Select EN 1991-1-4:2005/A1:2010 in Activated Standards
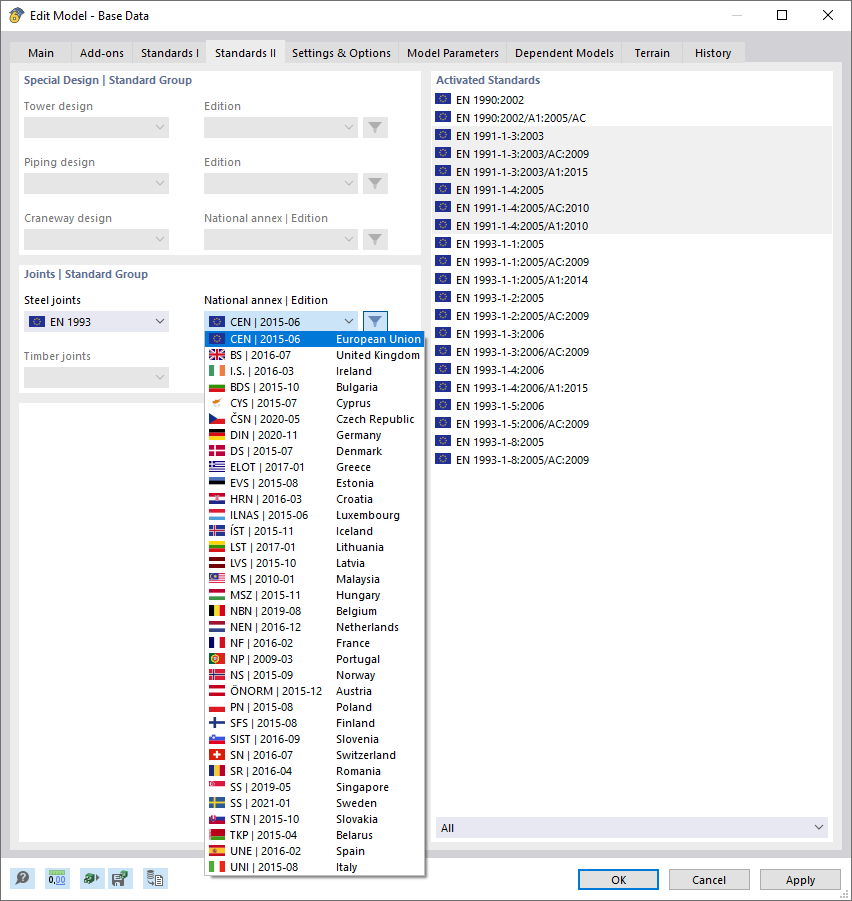Screen dimensions: 852x901 pos(632,226)
